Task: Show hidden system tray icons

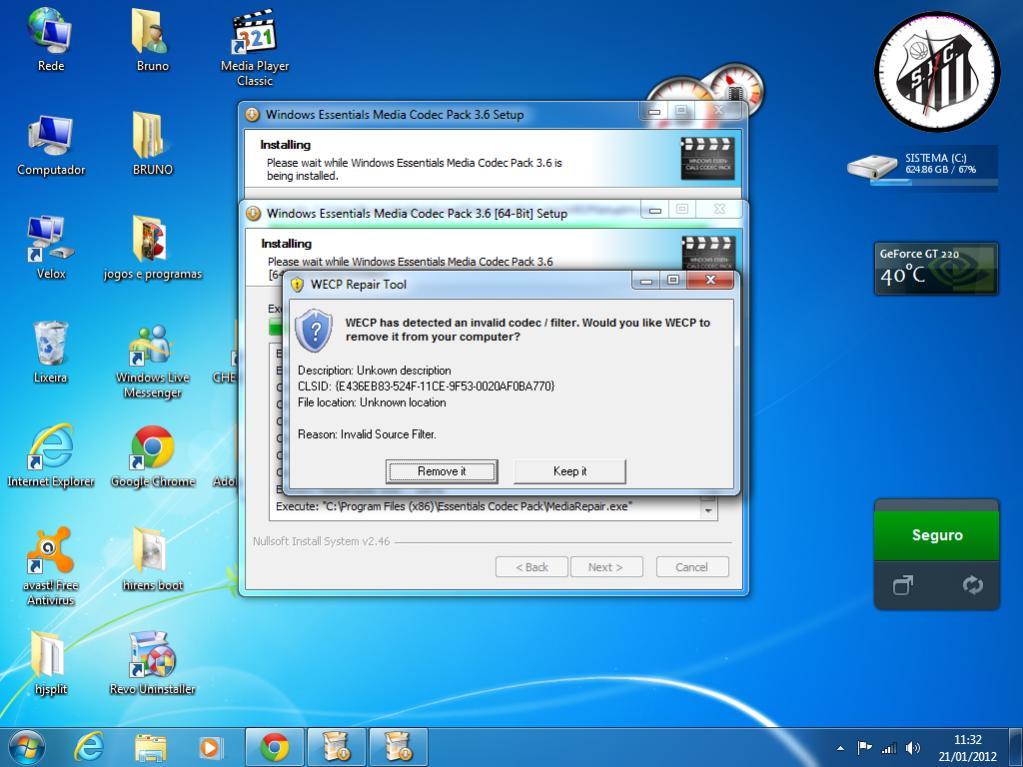Action: (841, 748)
